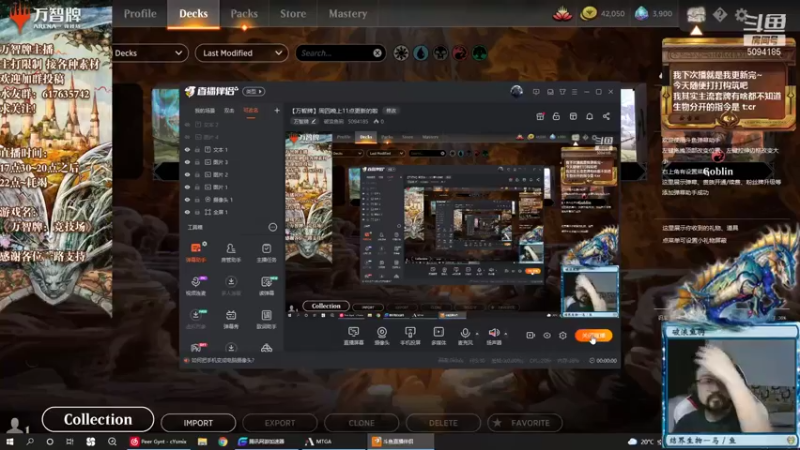Click the IMPORT deck button
The width and height of the screenshot is (800, 450).
198,423
